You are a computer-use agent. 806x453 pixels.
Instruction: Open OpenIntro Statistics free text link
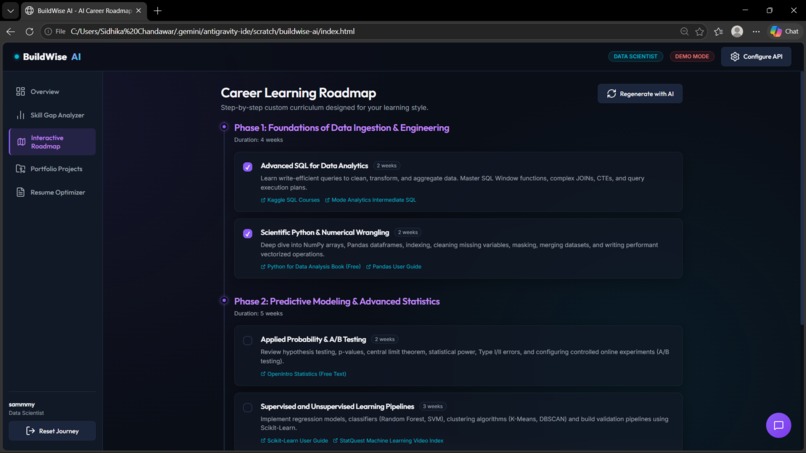303,374
